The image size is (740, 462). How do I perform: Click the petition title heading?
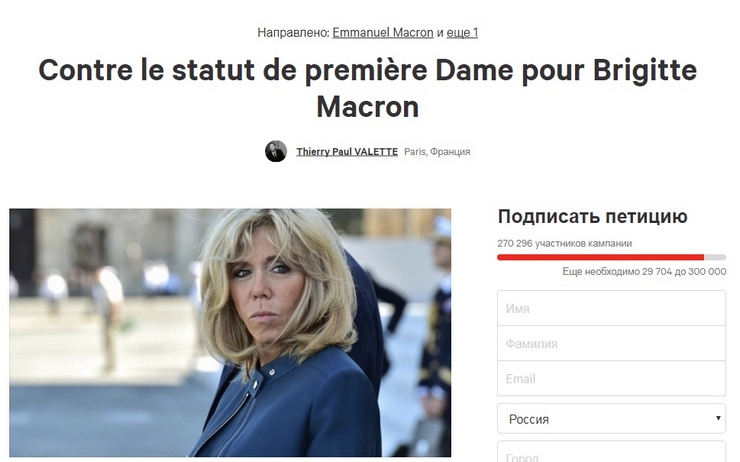point(368,88)
